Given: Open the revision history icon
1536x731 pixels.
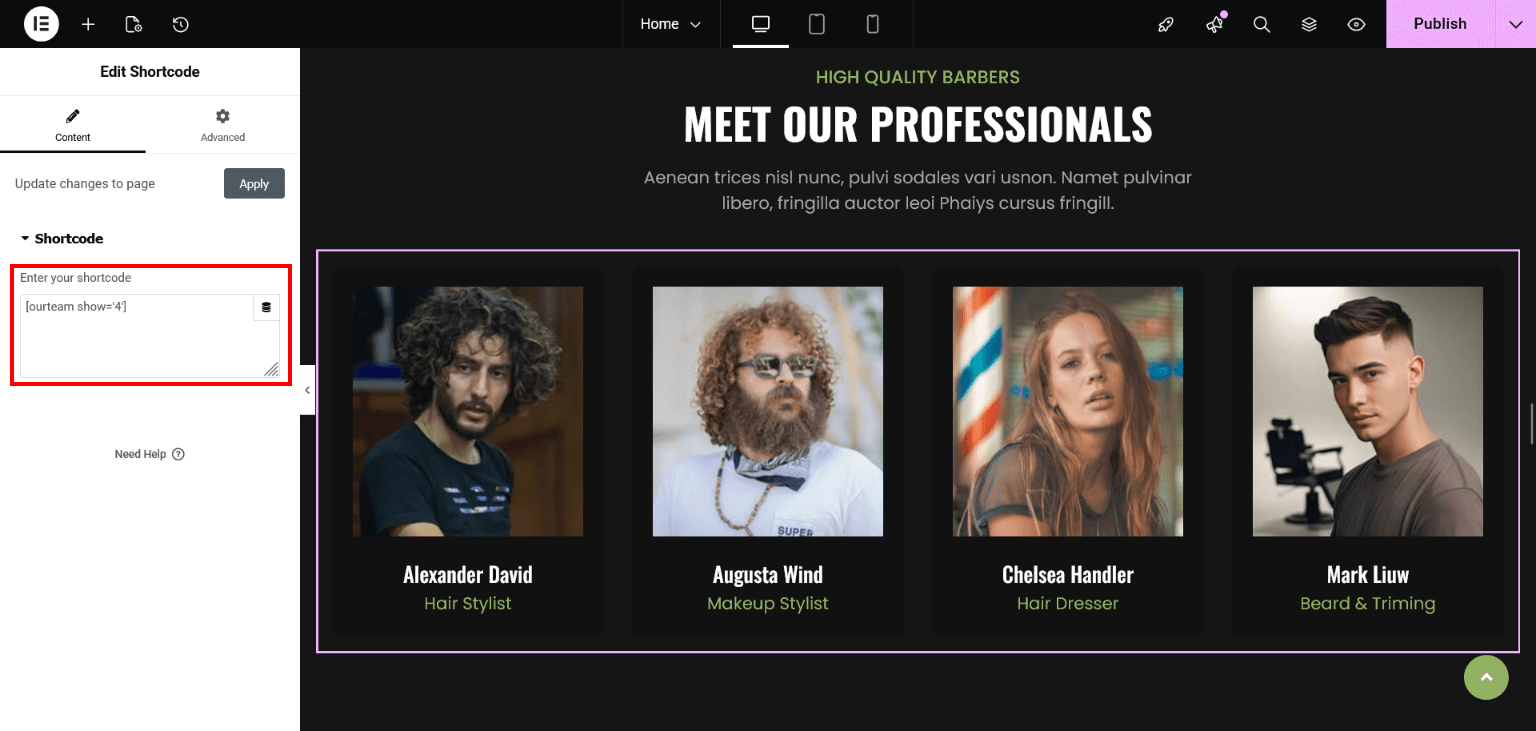Looking at the screenshot, I should click(181, 24).
